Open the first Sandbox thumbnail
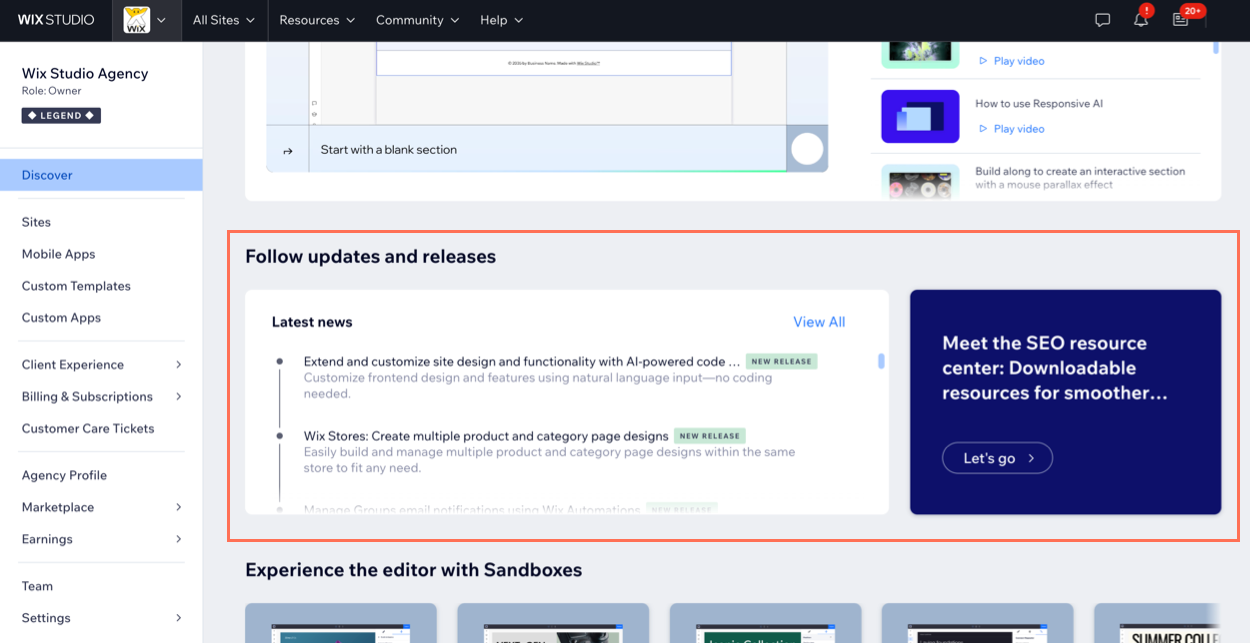 (341, 623)
